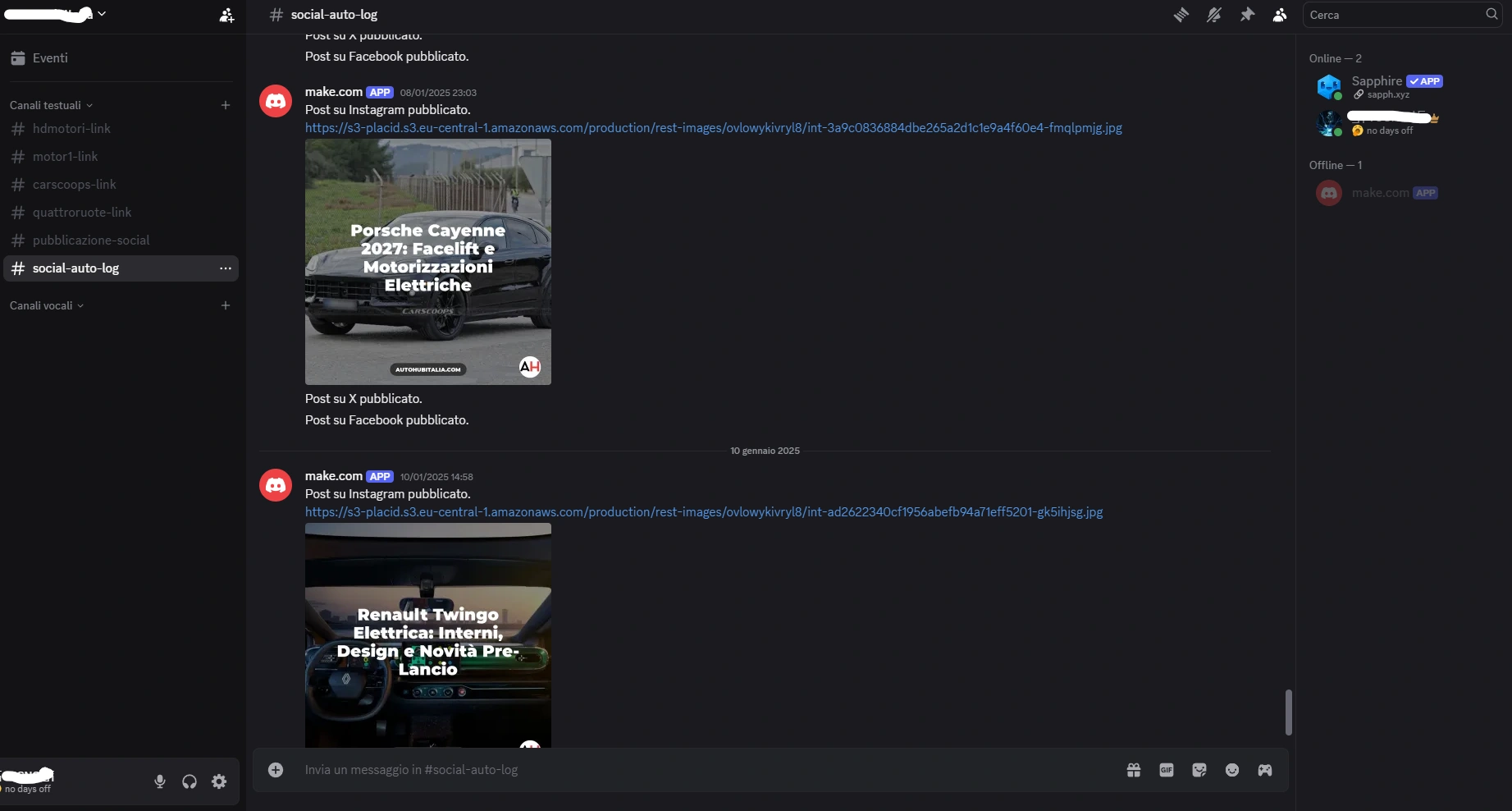Open user settings gear

219,781
